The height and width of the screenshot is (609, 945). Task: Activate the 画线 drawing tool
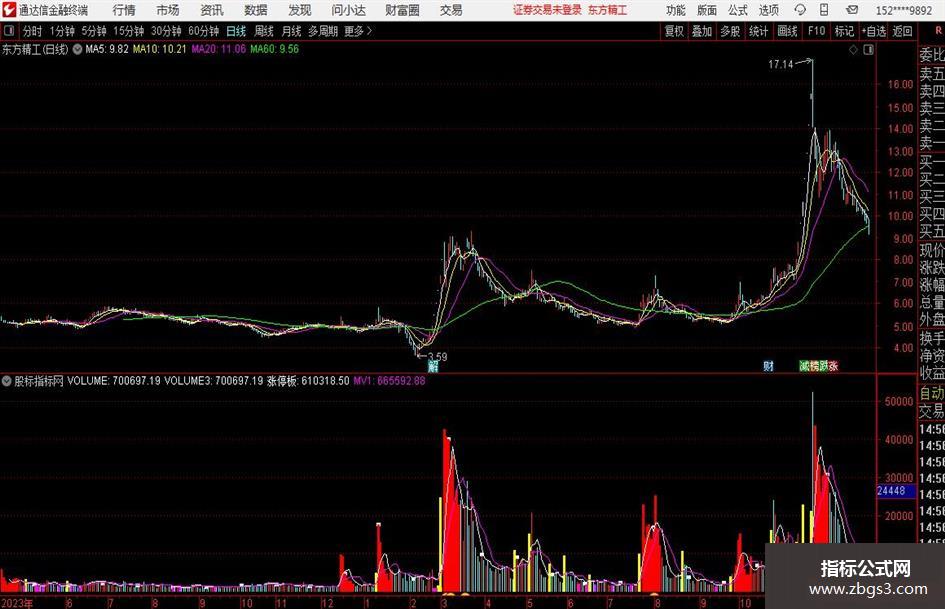click(787, 31)
